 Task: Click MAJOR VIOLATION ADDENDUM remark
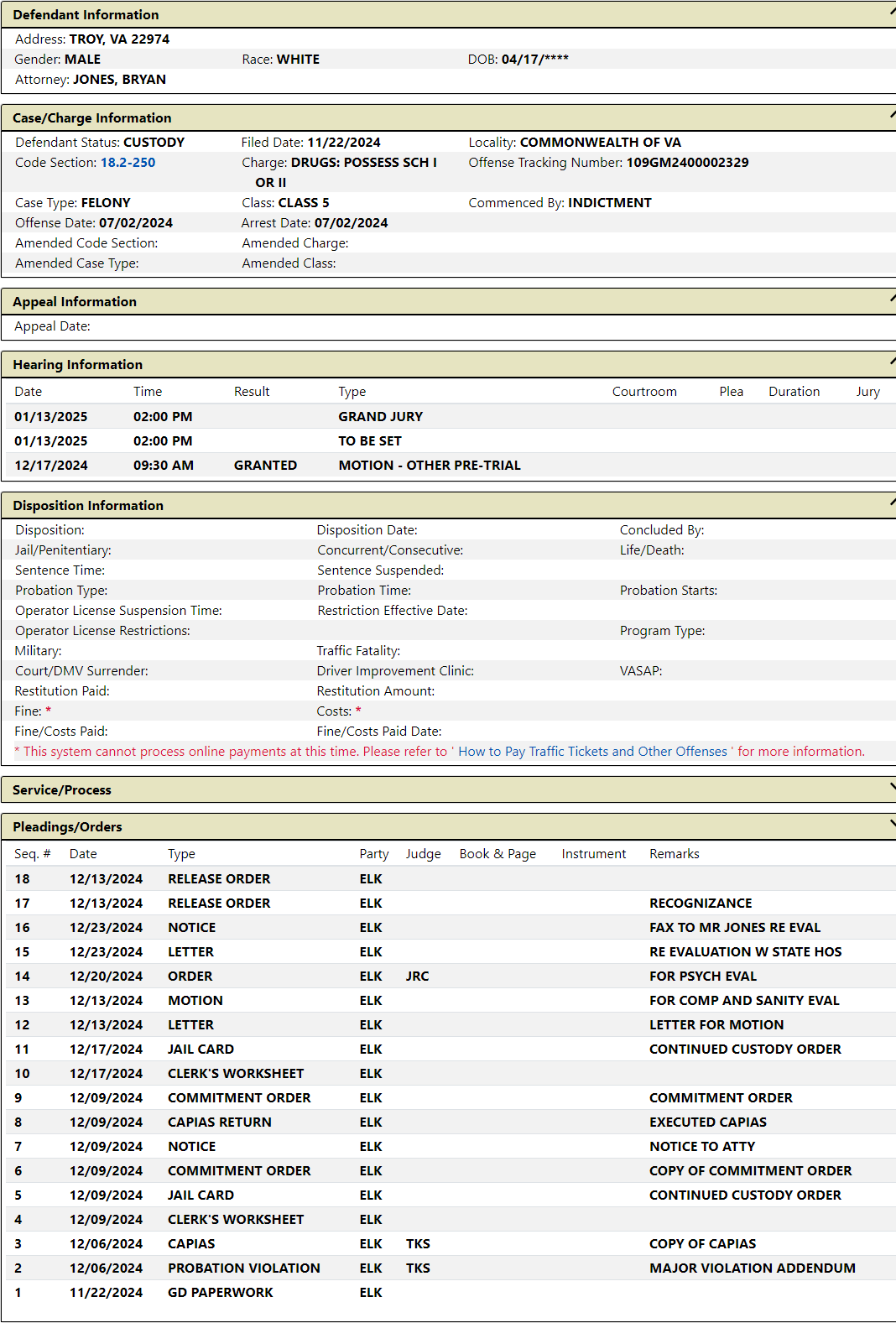tap(753, 1268)
